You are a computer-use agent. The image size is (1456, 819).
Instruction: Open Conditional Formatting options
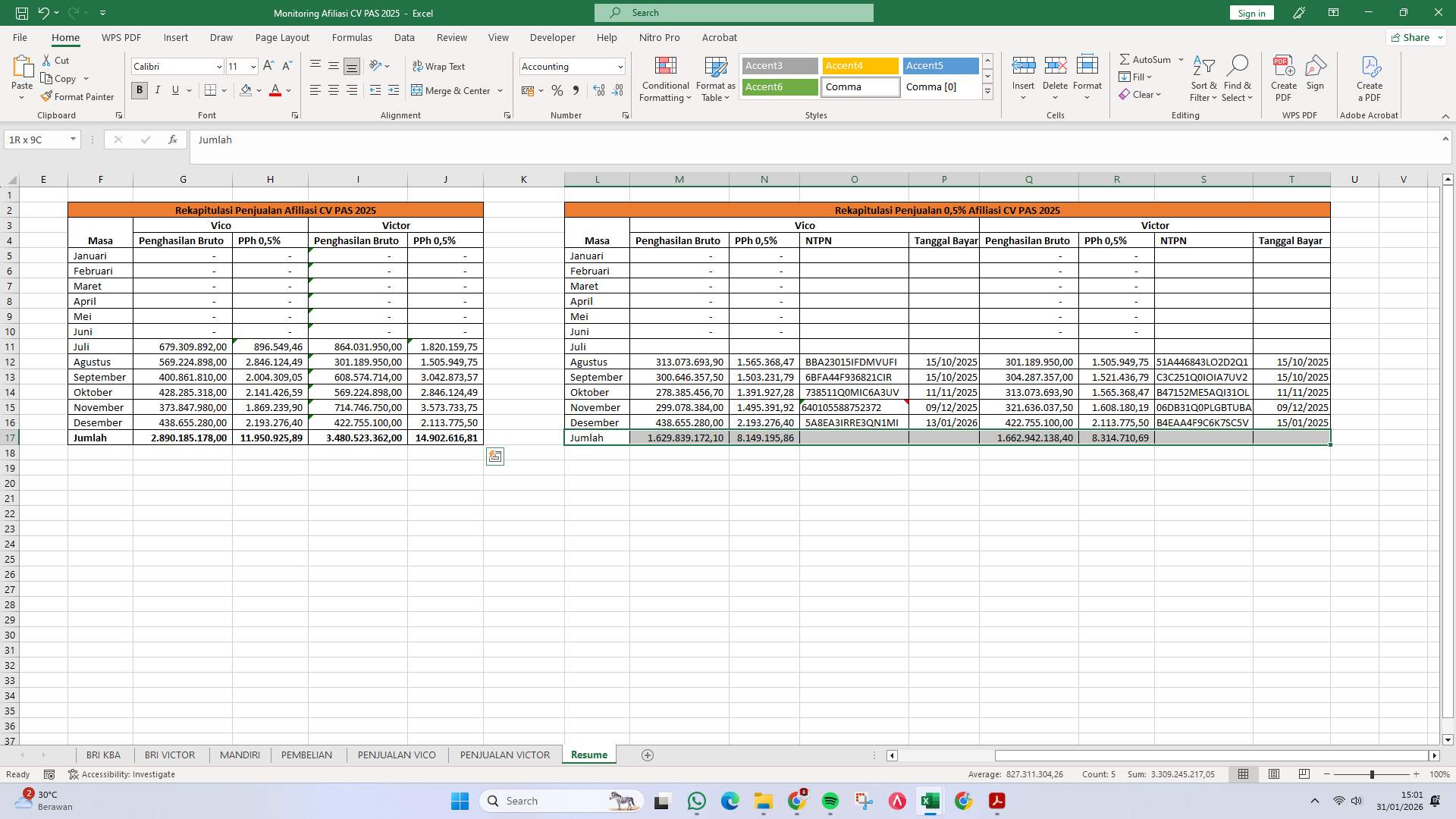click(x=665, y=78)
